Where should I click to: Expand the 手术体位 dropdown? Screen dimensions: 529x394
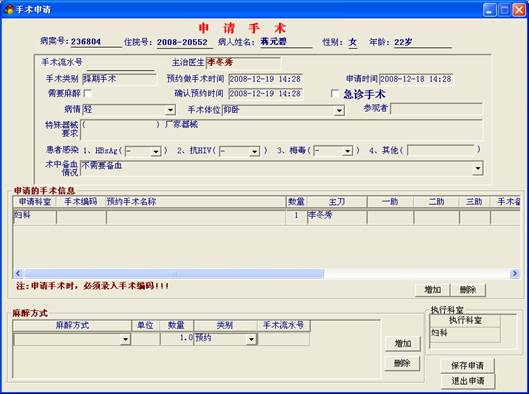[339, 110]
